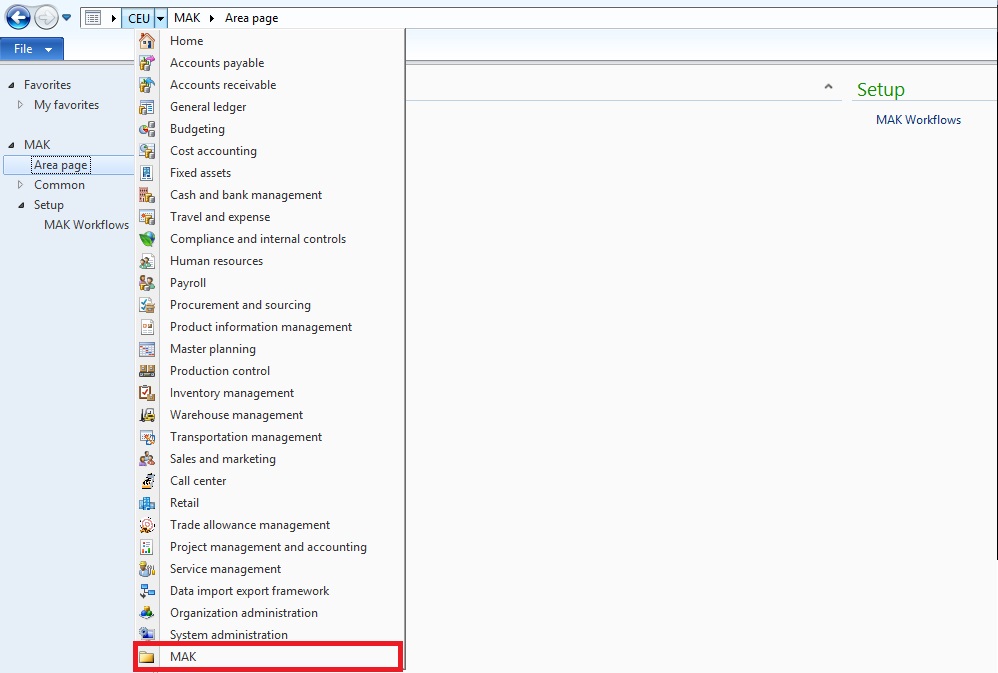Click the Call center headset icon

click(147, 481)
